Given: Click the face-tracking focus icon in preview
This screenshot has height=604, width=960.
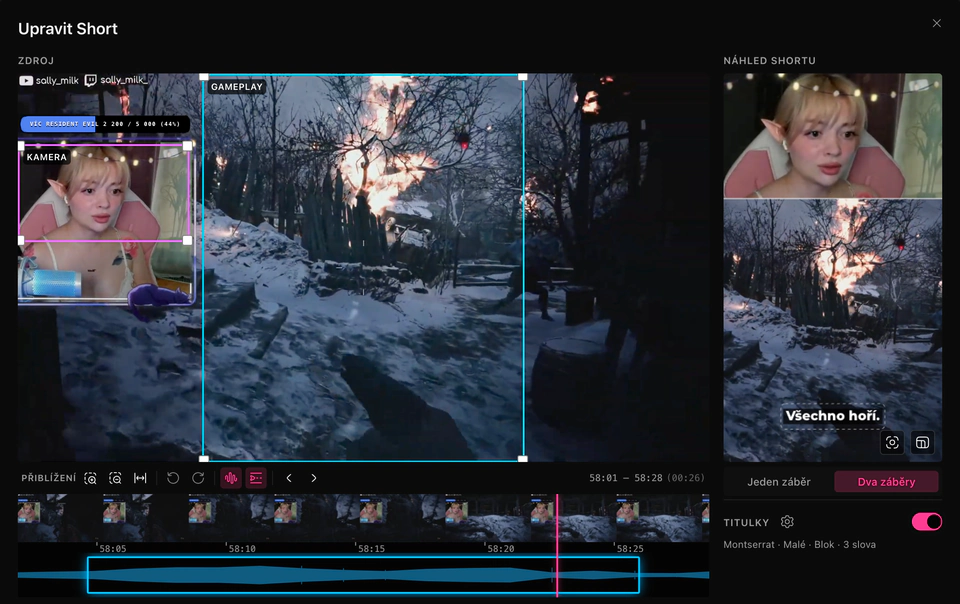Looking at the screenshot, I should click(x=892, y=442).
